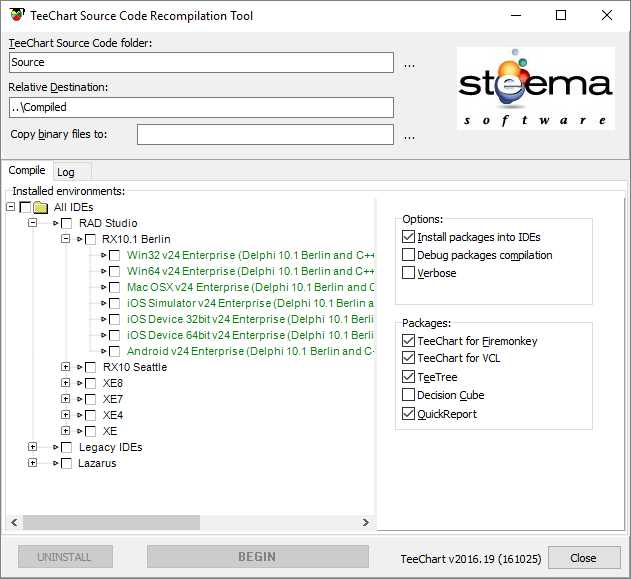Click the scroll left arrow under the tree

point(14,522)
